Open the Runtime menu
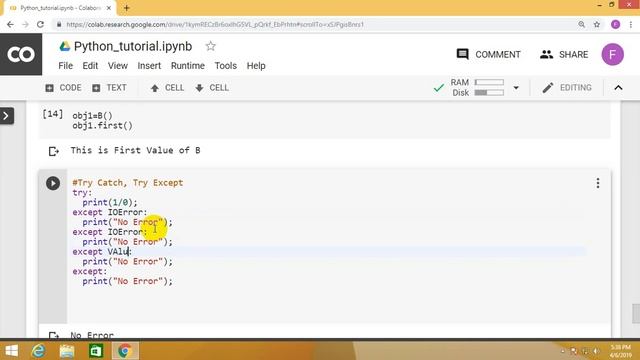Screen dimensions: 640x360 (x=188, y=66)
